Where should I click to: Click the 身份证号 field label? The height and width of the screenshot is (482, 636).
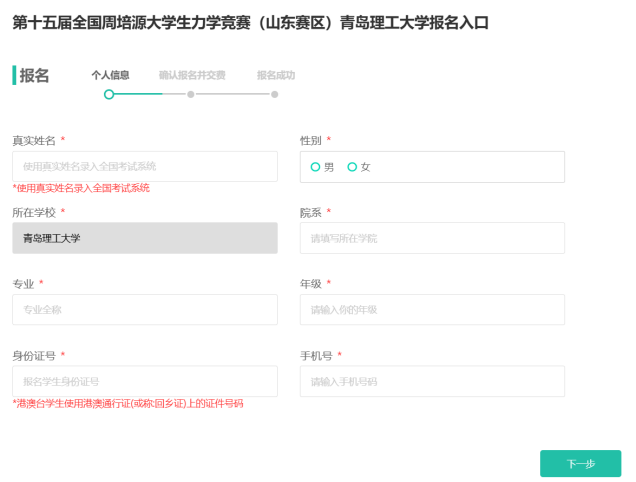(x=34, y=356)
